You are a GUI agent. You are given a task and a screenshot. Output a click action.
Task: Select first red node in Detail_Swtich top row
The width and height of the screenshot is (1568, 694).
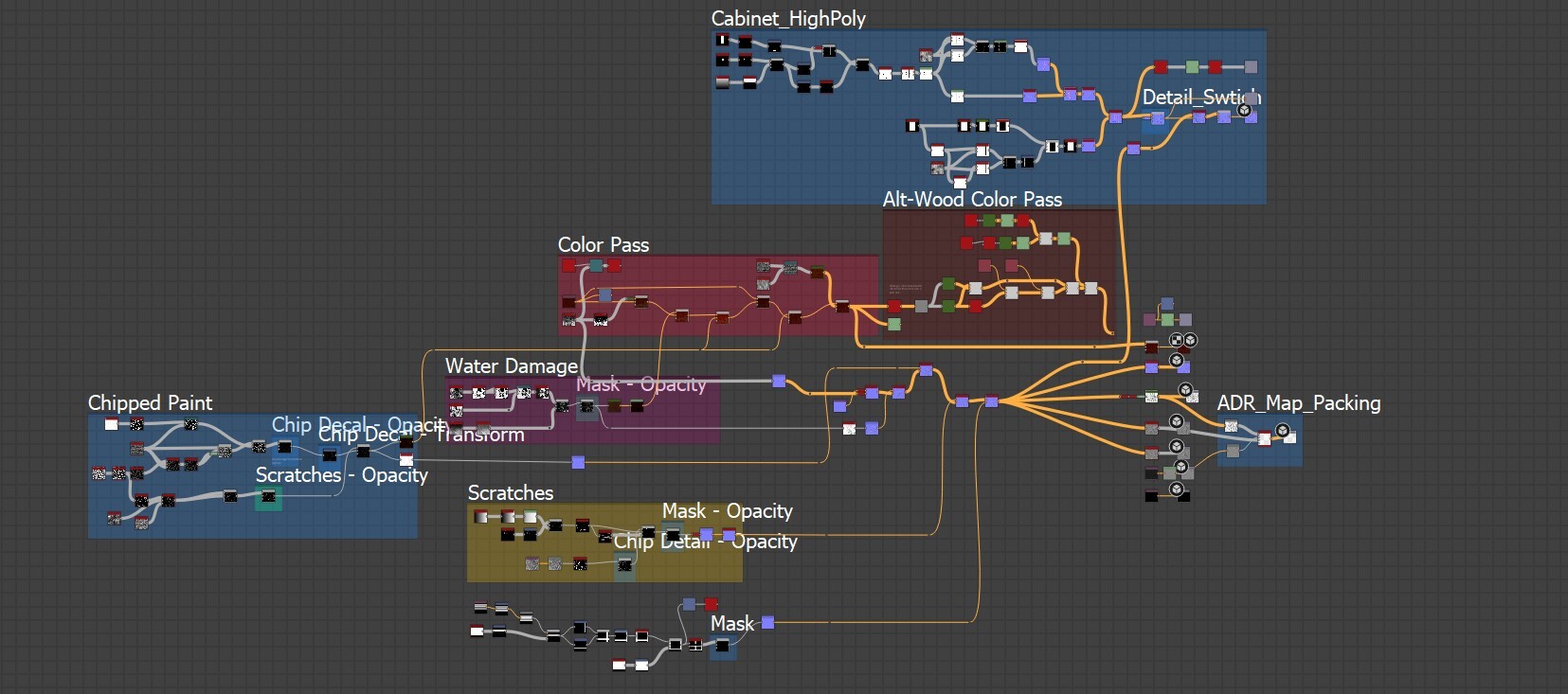[1161, 67]
